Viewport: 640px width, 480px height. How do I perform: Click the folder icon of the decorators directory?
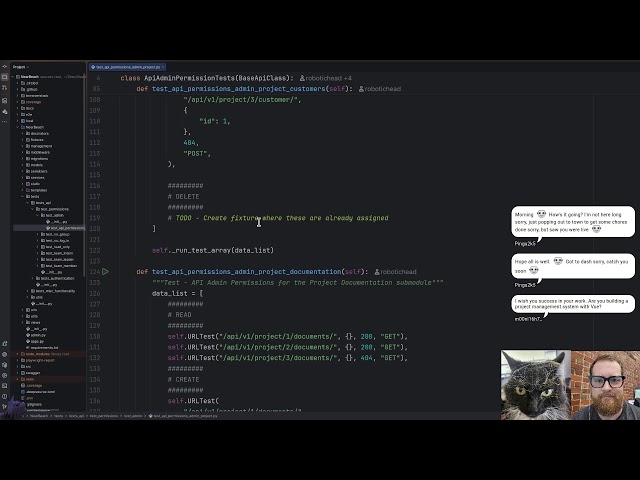[x=28, y=133]
